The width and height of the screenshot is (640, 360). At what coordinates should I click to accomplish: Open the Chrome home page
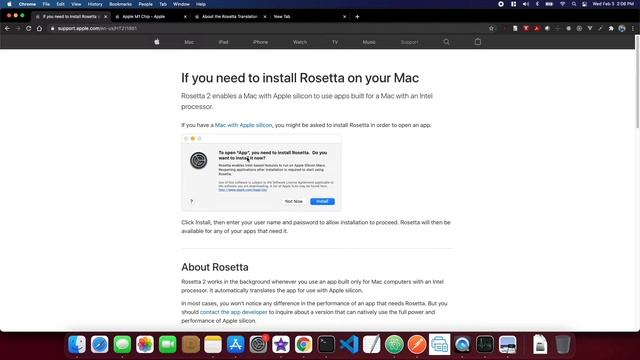[39, 29]
